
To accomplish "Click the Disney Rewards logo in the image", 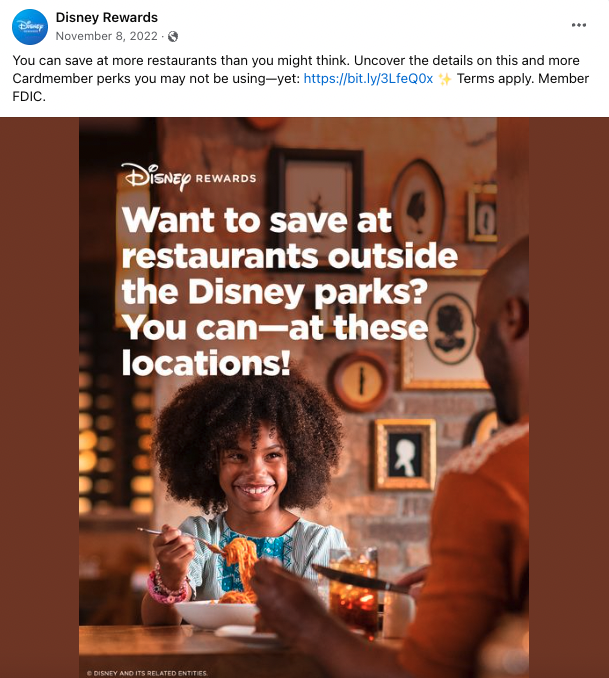I will pyautogui.click(x=189, y=177).
